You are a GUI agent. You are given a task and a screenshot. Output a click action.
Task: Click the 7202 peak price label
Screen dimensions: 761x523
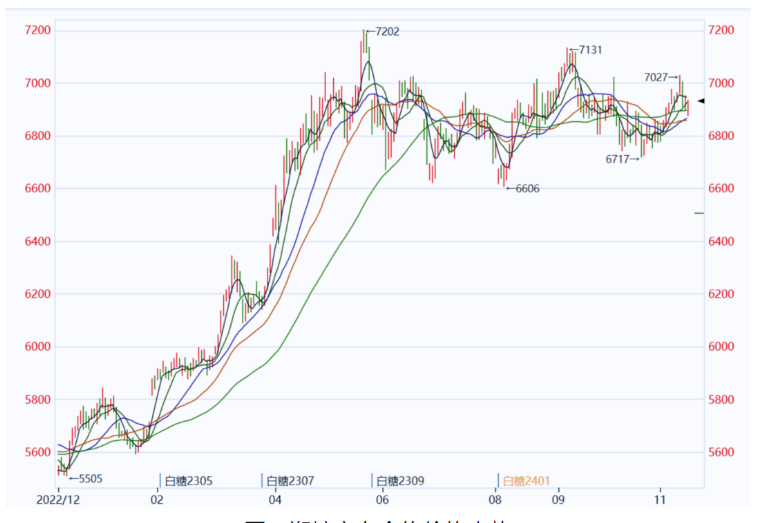[386, 32]
